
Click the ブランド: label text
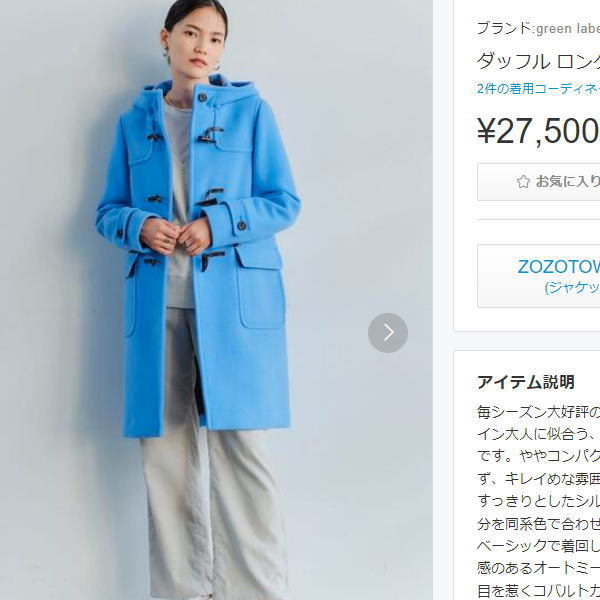[506, 29]
